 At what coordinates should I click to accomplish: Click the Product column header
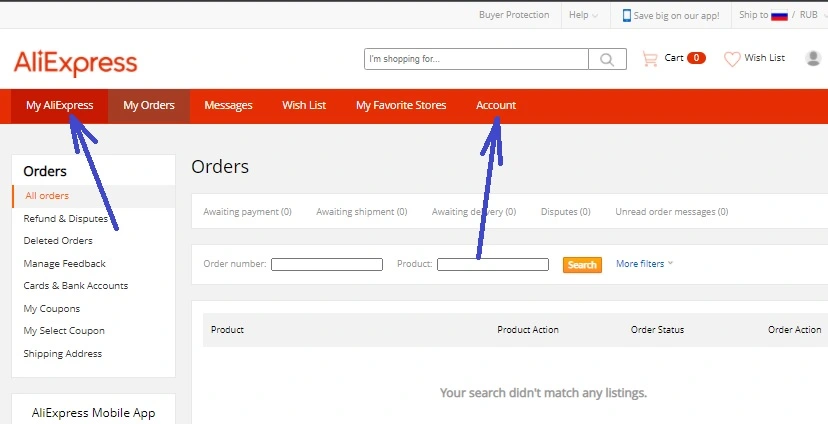227,329
